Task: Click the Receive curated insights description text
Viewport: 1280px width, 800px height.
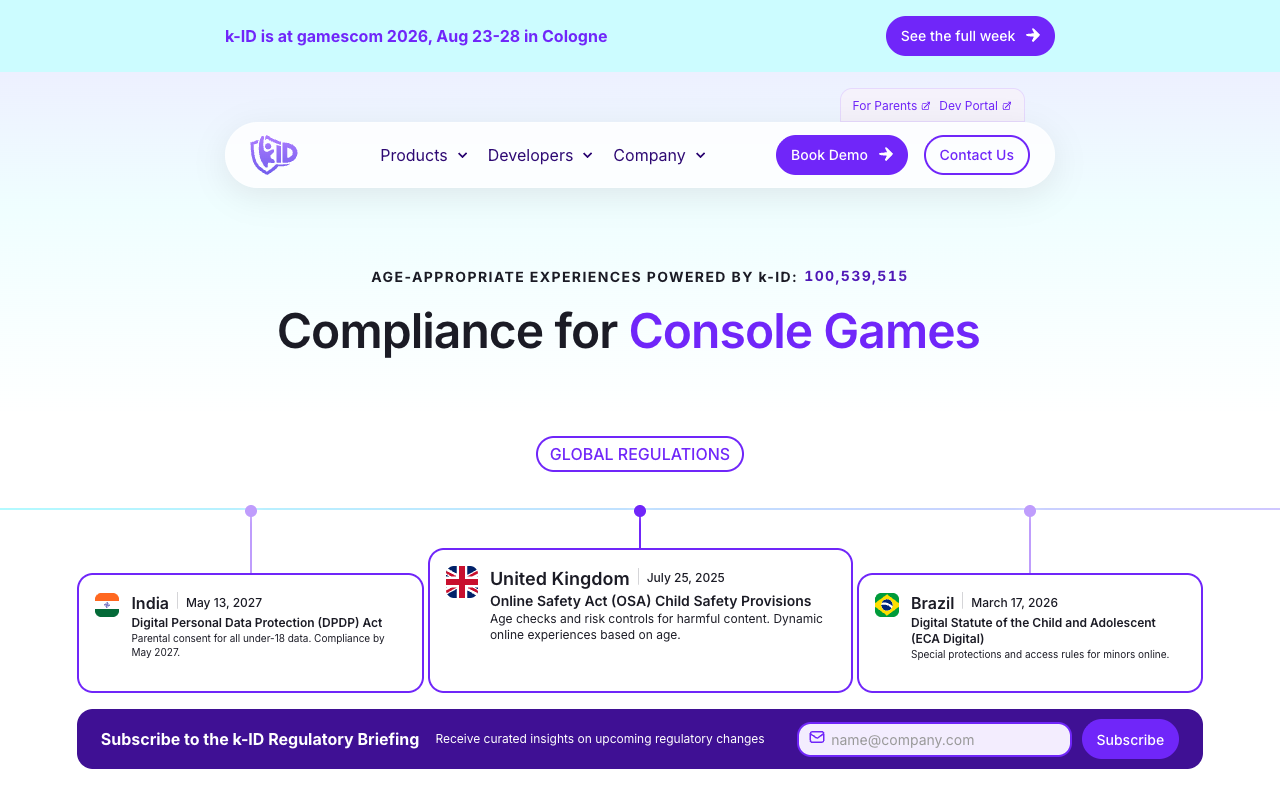Action: (x=600, y=739)
